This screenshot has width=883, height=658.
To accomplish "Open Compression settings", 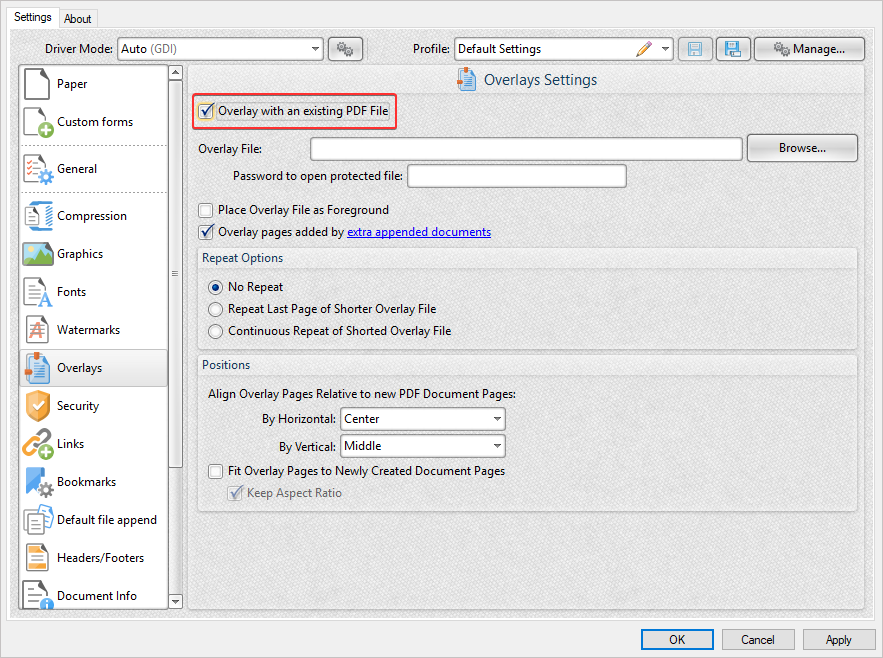I will [x=94, y=216].
